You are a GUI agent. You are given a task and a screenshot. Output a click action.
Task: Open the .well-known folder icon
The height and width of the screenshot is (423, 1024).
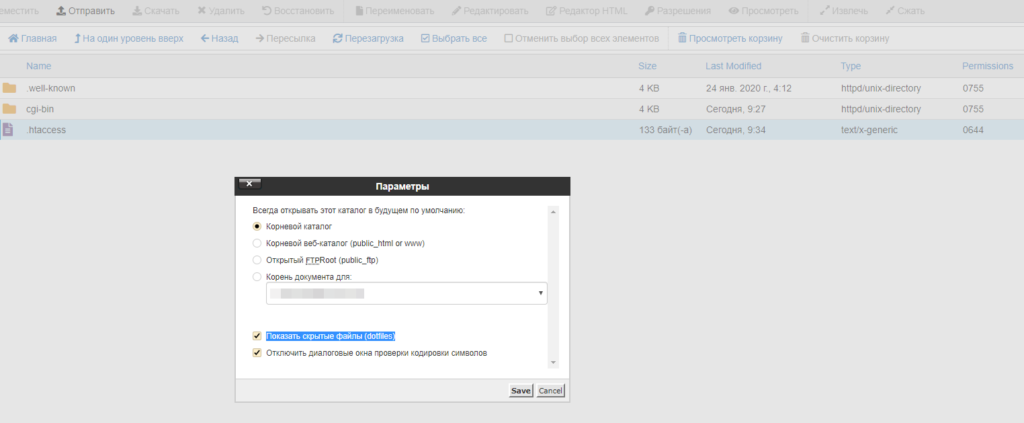pyautogui.click(x=9, y=88)
